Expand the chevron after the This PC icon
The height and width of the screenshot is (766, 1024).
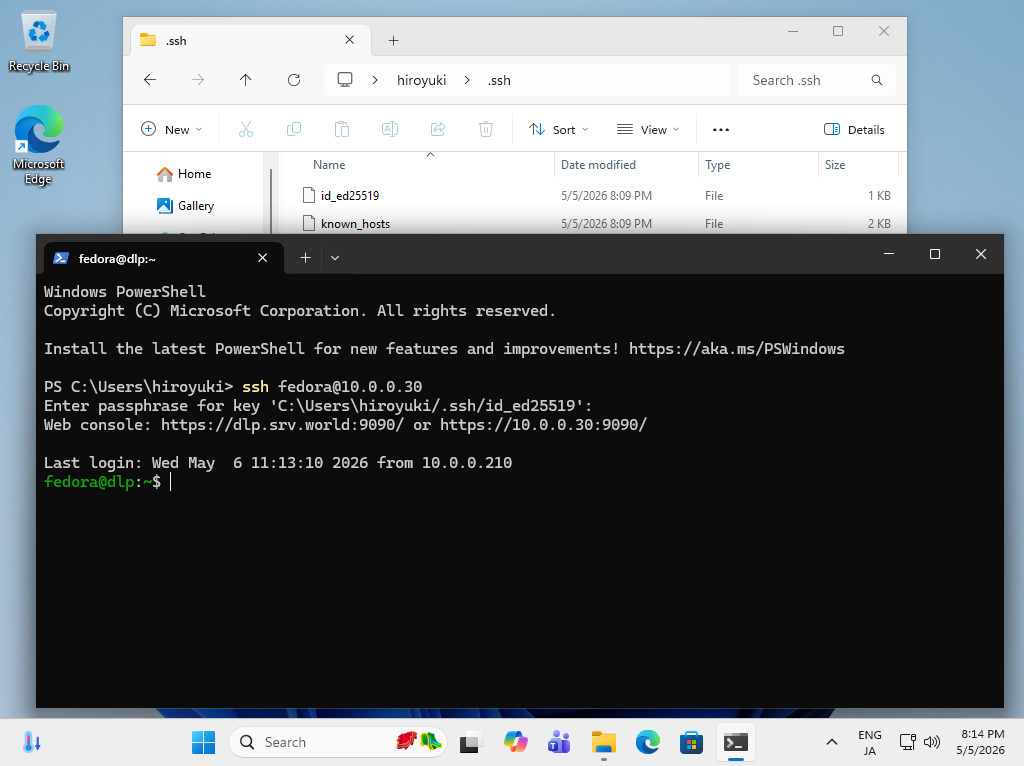375,80
